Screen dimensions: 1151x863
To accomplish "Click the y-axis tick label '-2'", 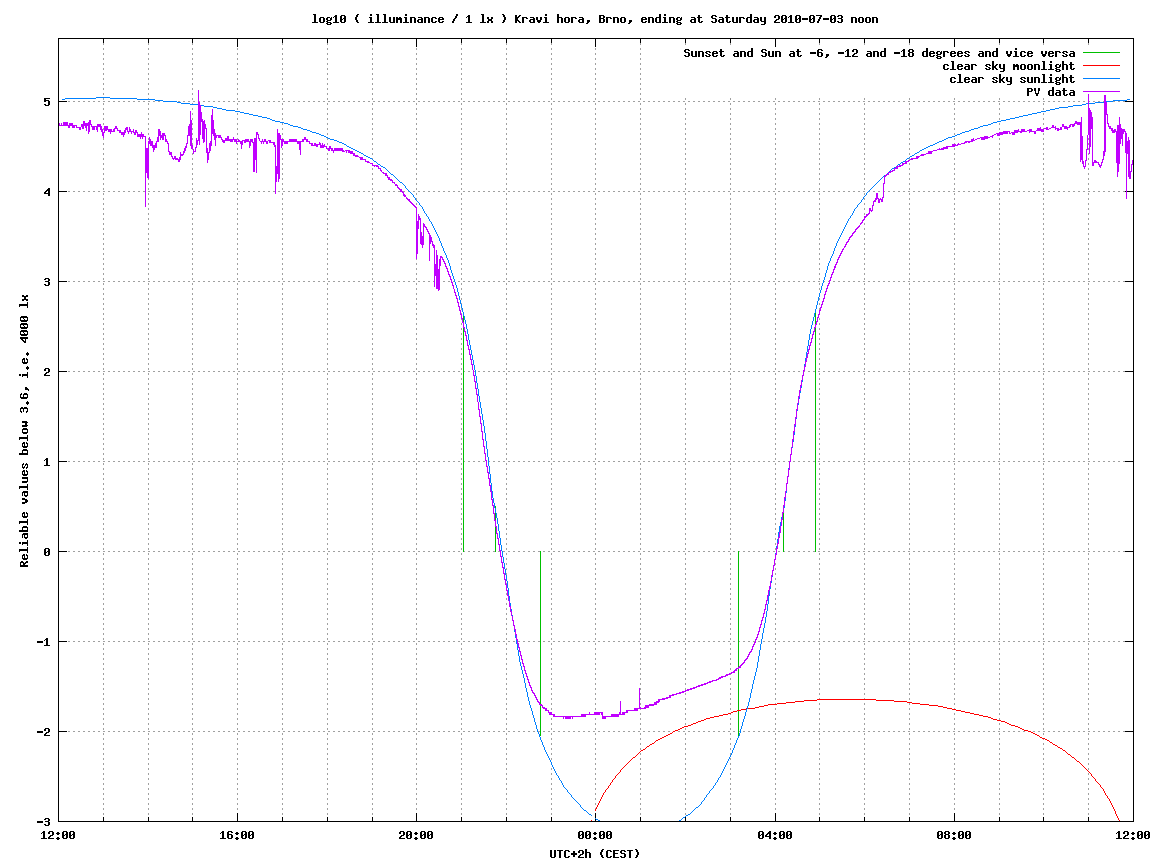I will coord(44,732).
